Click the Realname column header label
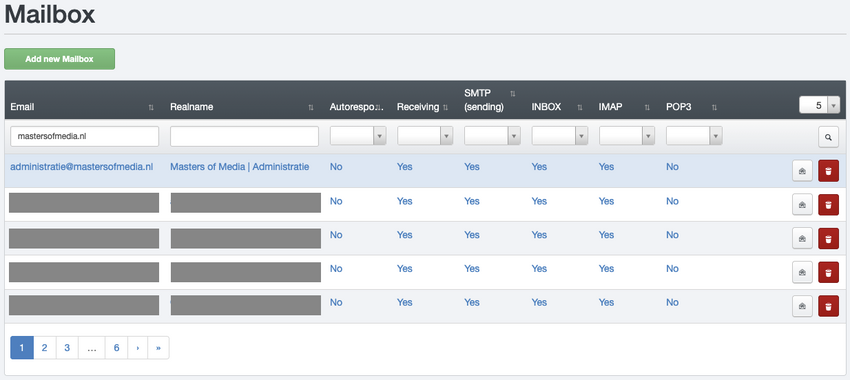 (191, 107)
